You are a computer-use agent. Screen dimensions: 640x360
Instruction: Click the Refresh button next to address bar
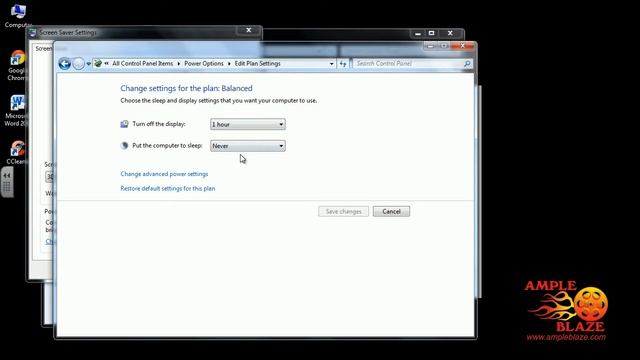tap(343, 64)
